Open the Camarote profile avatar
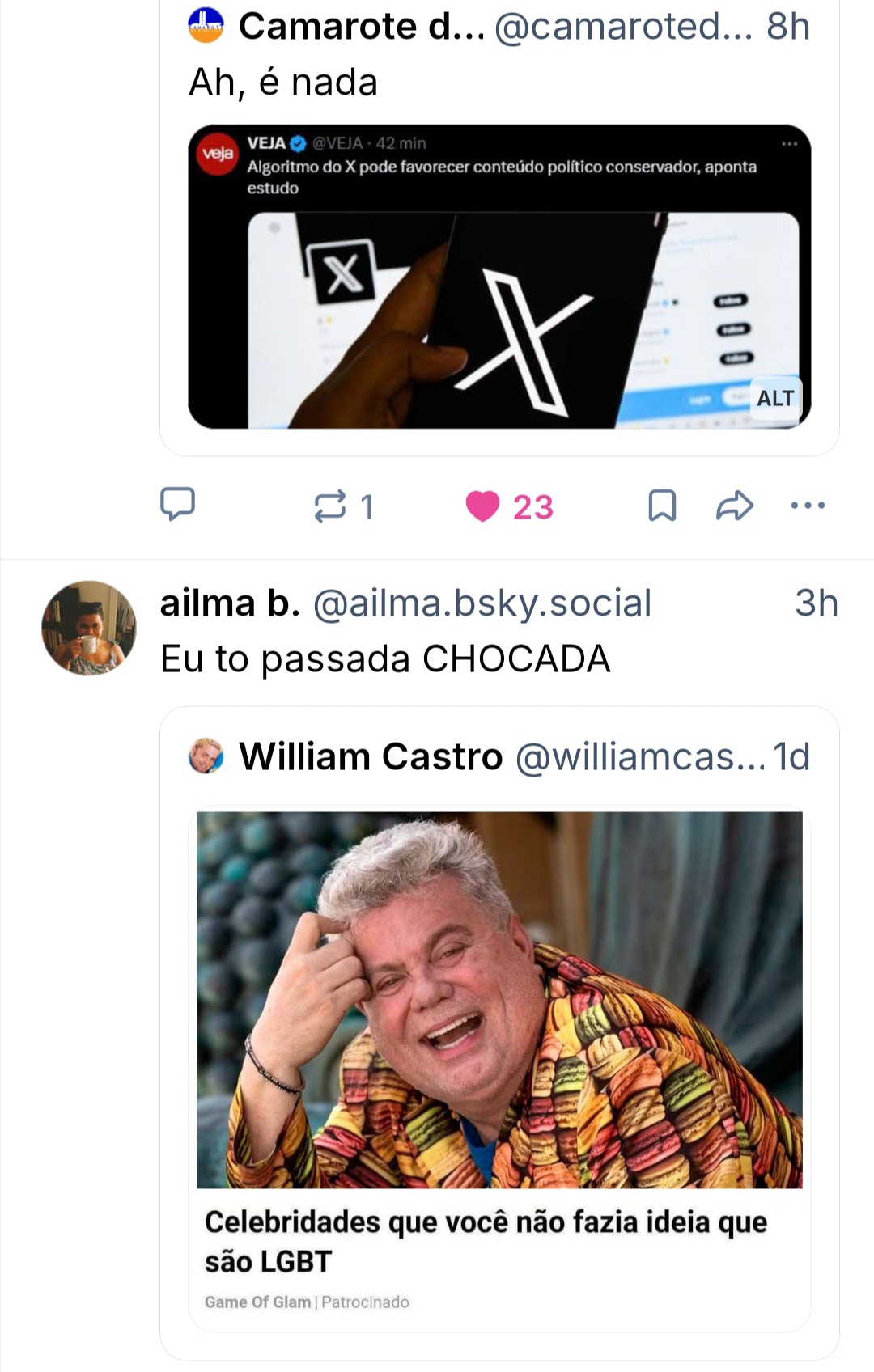This screenshot has height=1372, width=874. pyautogui.click(x=206, y=25)
